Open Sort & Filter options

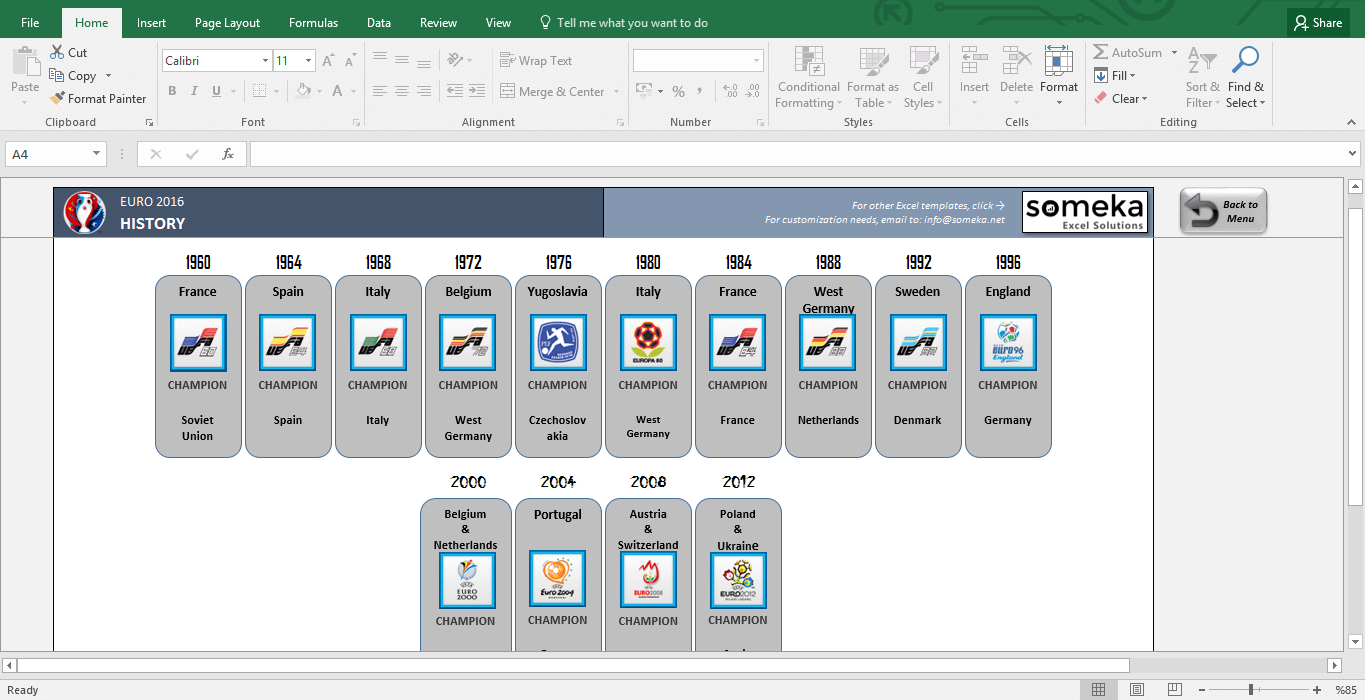1201,77
